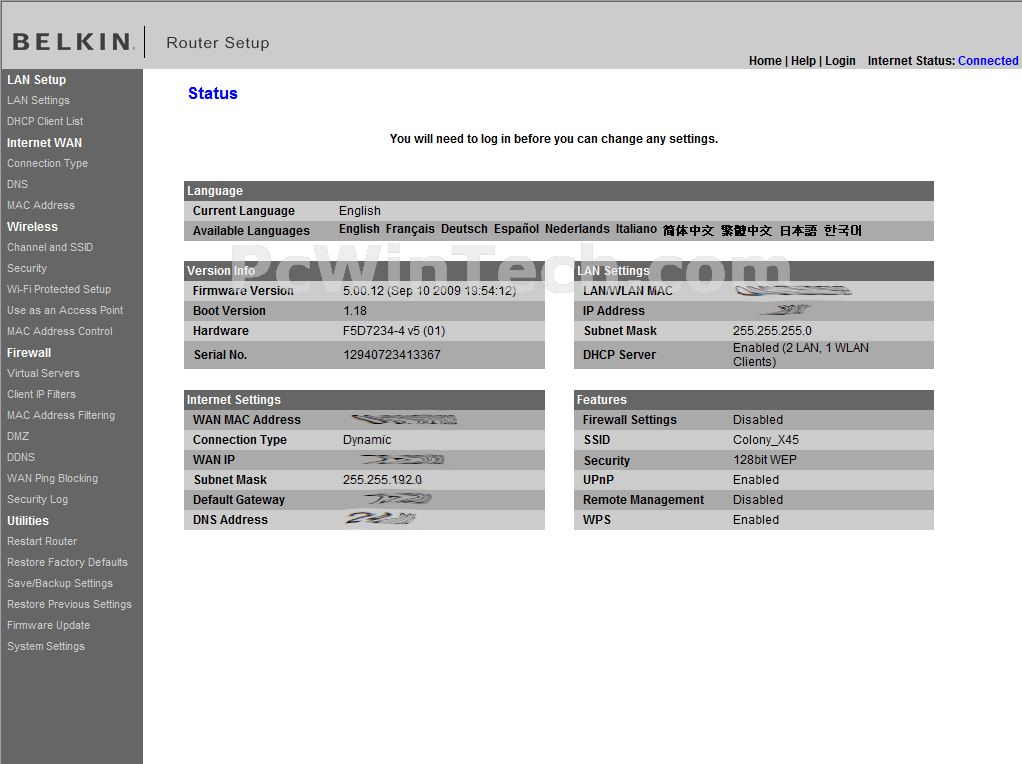Open MAC Address Filtering page
1022x764 pixels.
click(x=61, y=415)
